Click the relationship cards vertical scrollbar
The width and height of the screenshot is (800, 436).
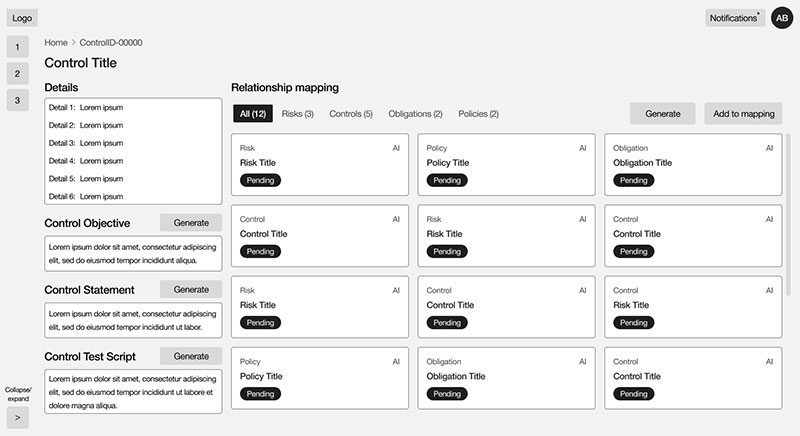[788, 214]
